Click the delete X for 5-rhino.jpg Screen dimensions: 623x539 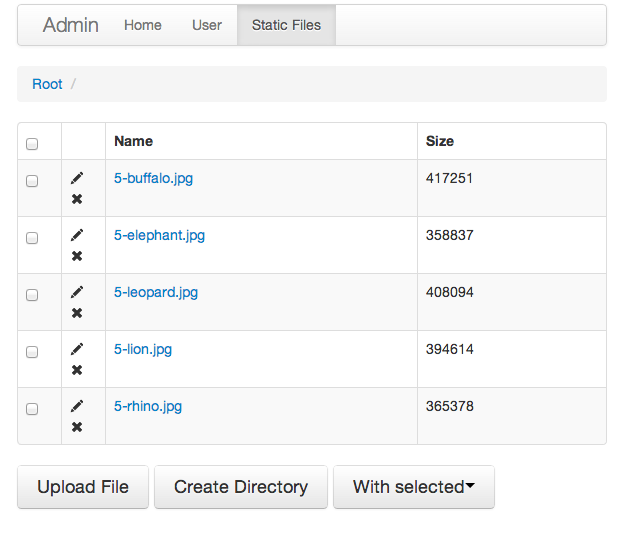coord(77,427)
